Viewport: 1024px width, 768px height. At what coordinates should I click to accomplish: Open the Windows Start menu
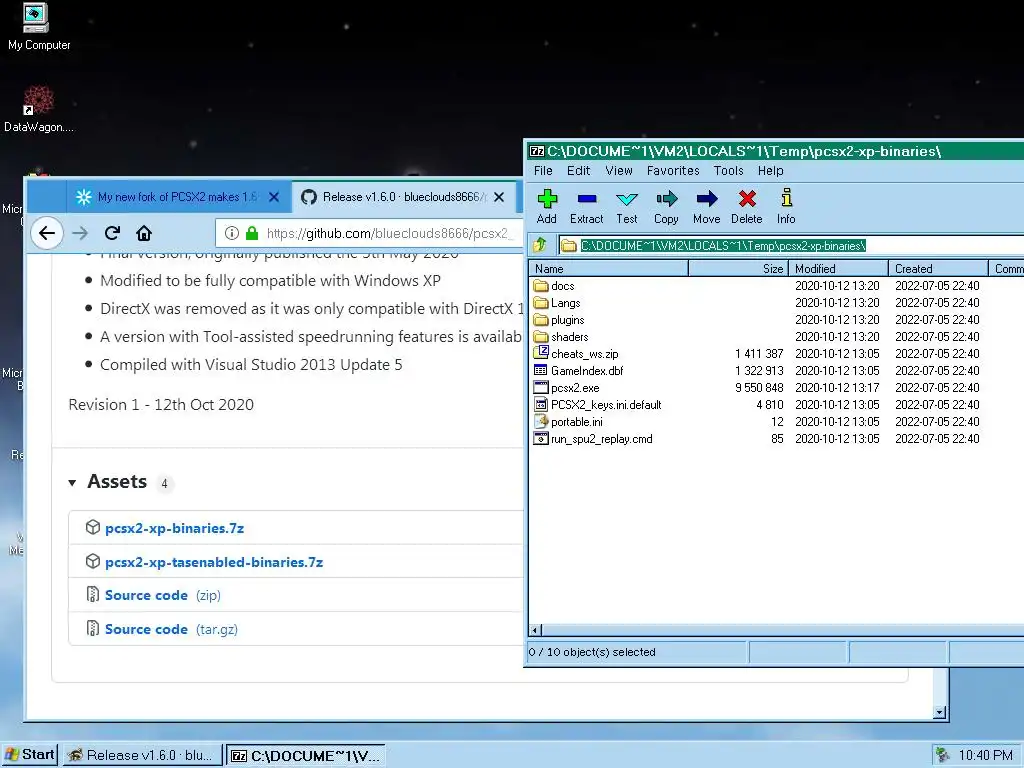30,755
